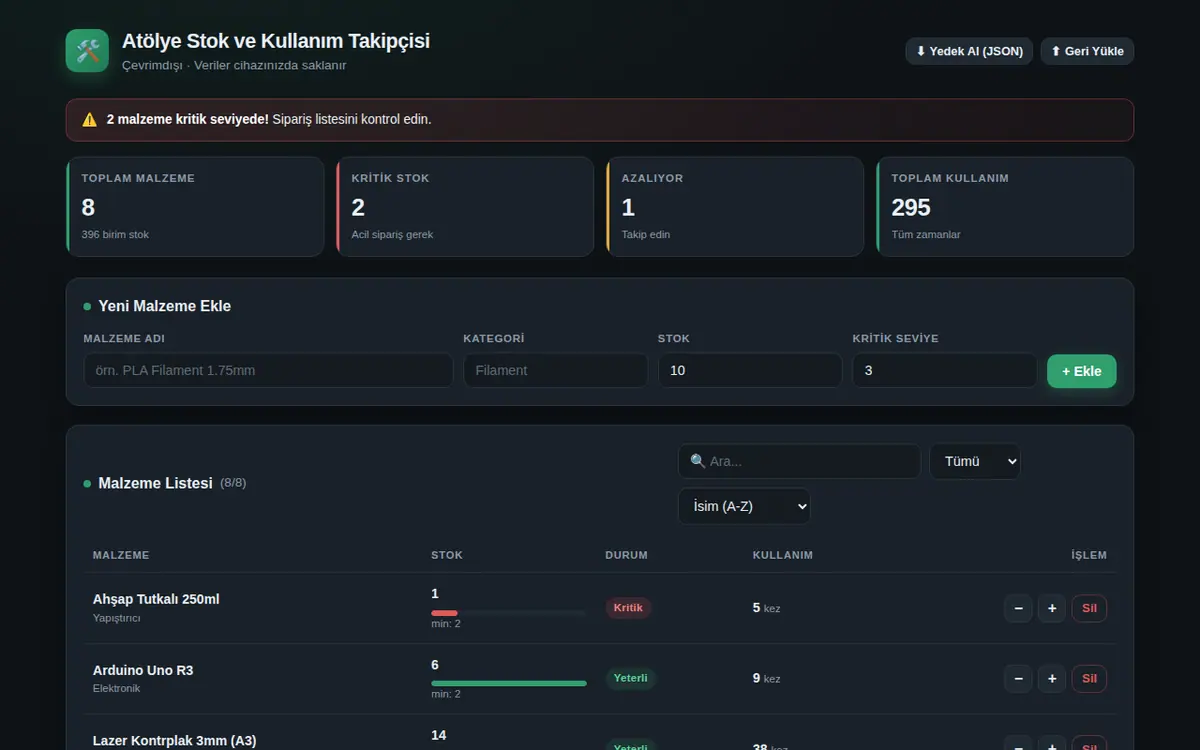Image resolution: width=1200 pixels, height=750 pixels.
Task: Click the plus button for Arduino Uno R3
Action: [1051, 679]
